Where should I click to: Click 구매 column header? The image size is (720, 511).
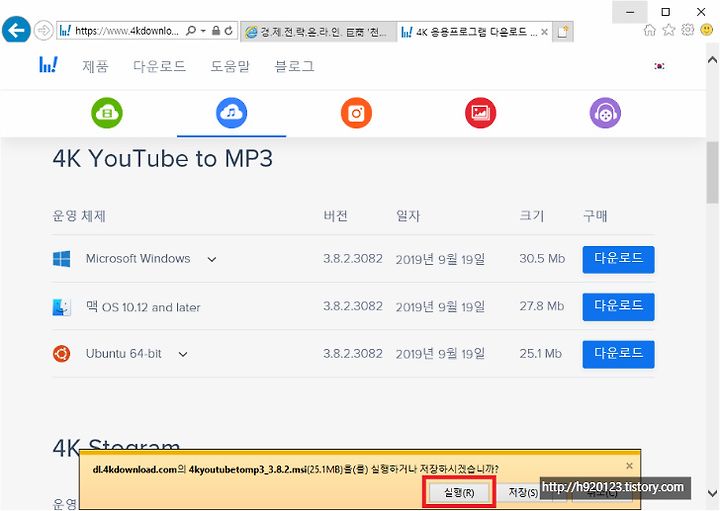[595, 216]
